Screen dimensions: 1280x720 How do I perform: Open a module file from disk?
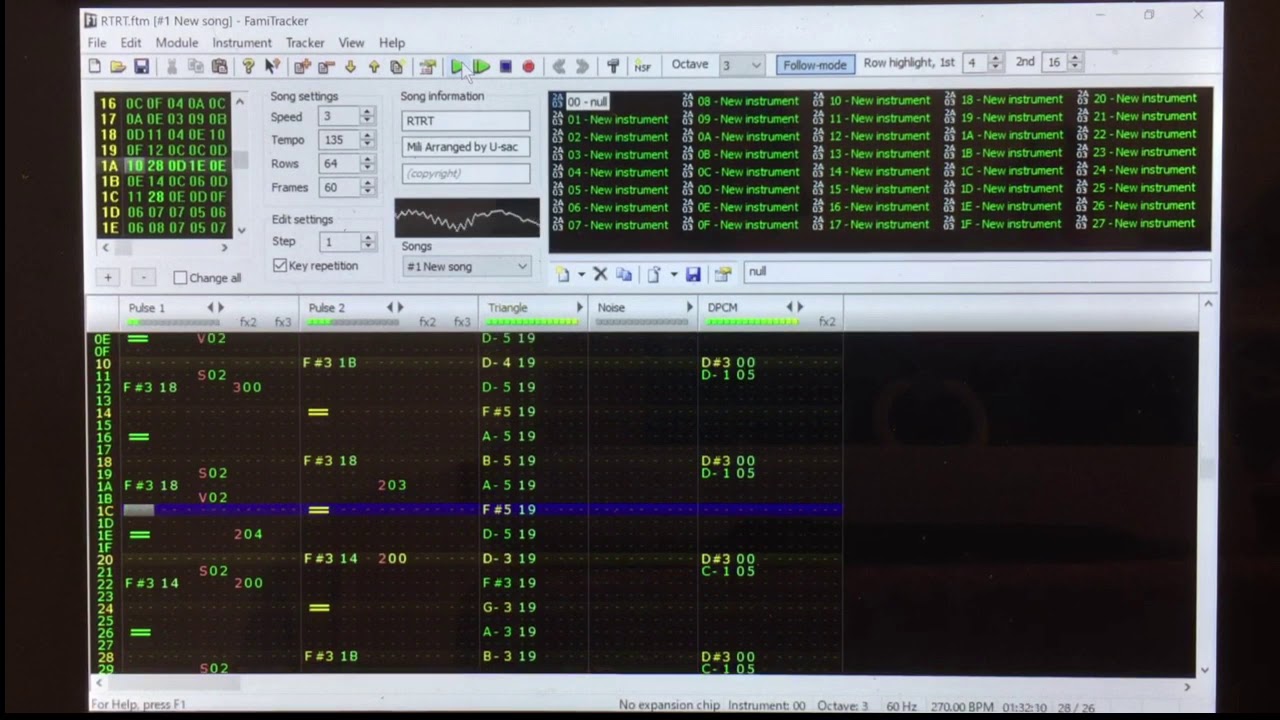tap(118, 66)
